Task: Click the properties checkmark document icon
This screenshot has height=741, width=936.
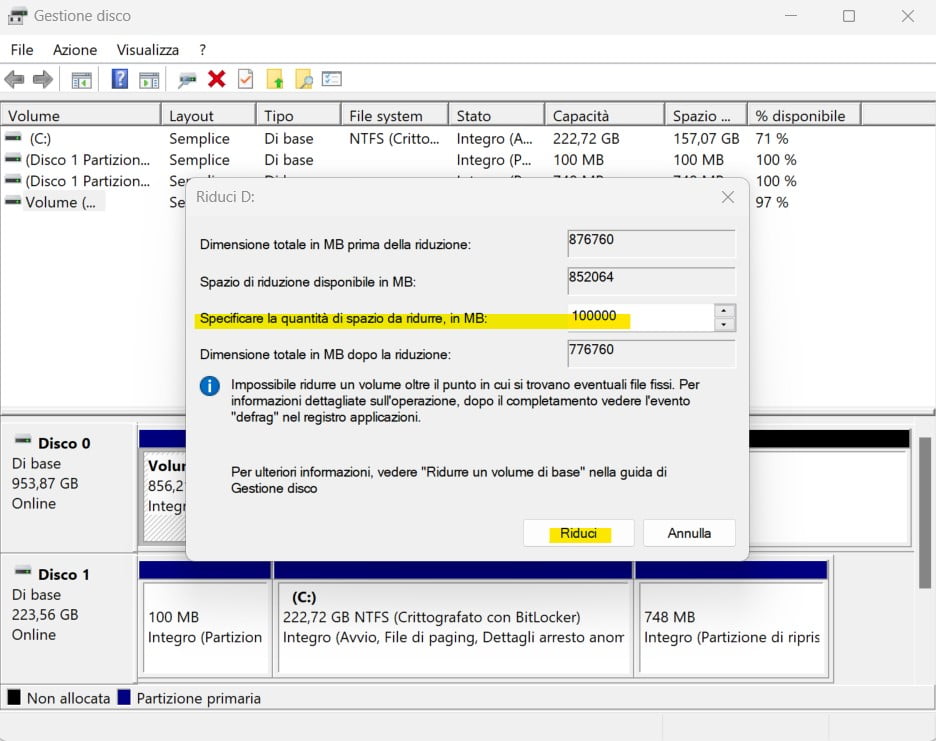Action: [245, 79]
